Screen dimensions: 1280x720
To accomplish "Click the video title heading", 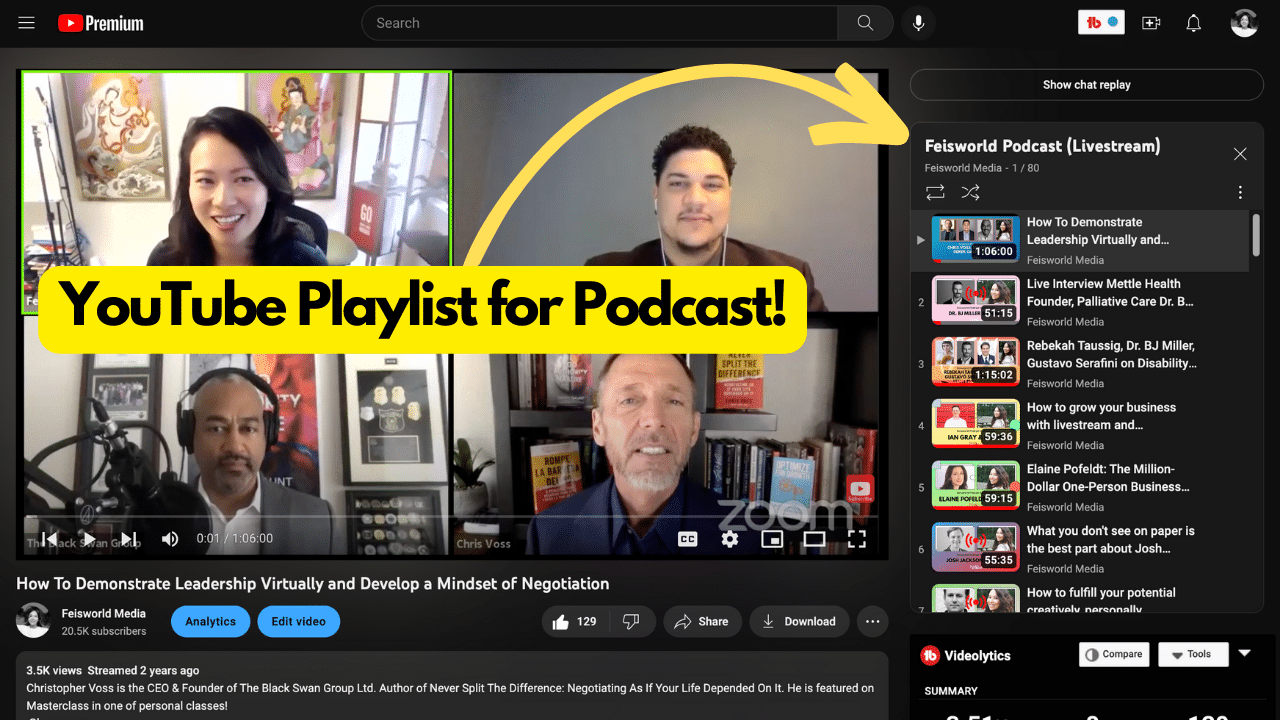I will [x=312, y=583].
